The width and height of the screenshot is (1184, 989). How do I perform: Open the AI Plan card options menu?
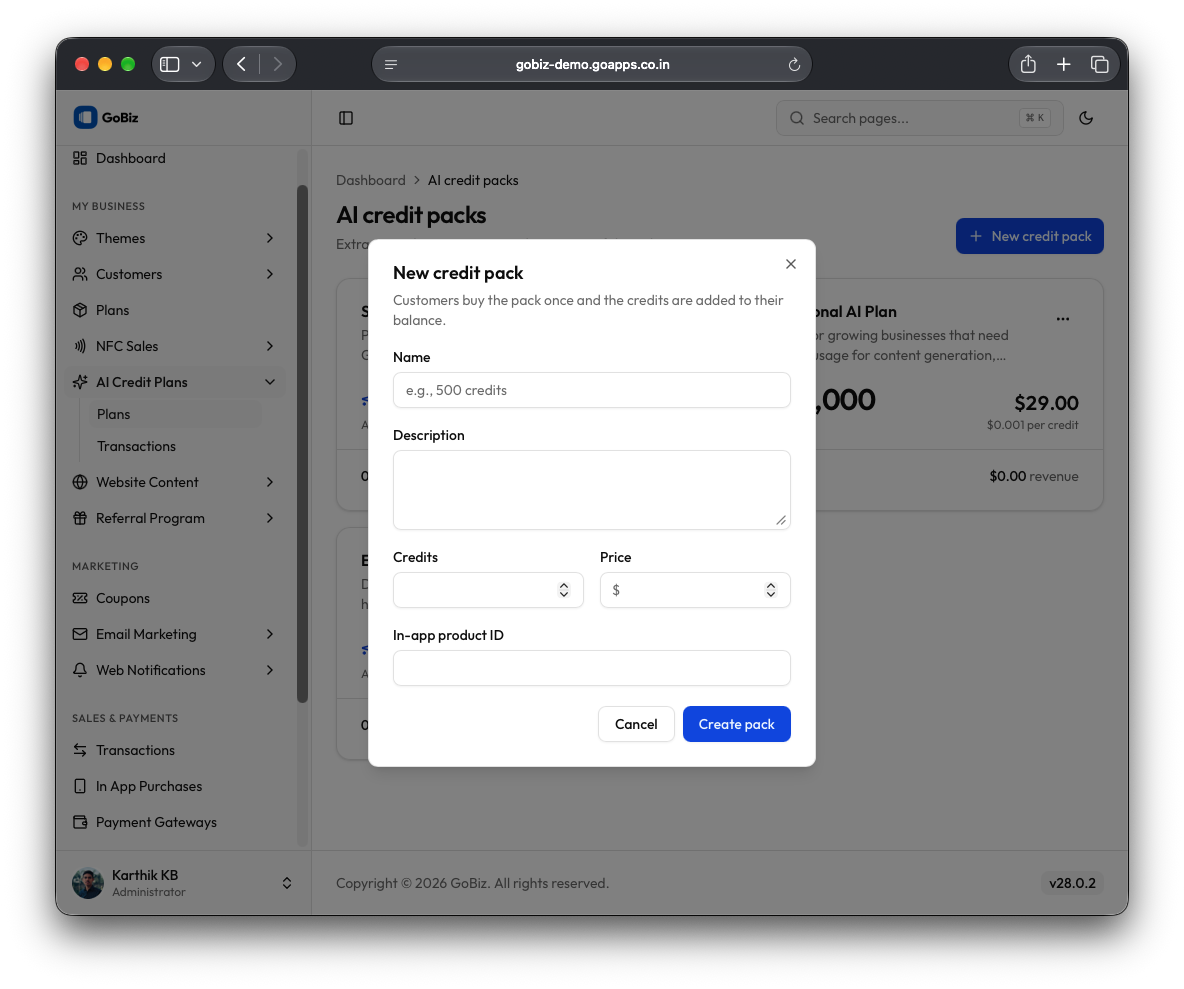(1062, 319)
